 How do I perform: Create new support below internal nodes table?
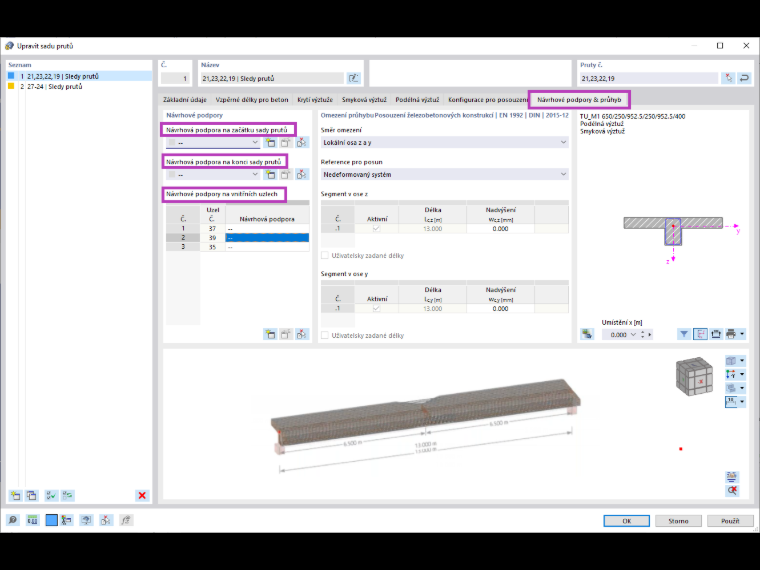(270, 334)
